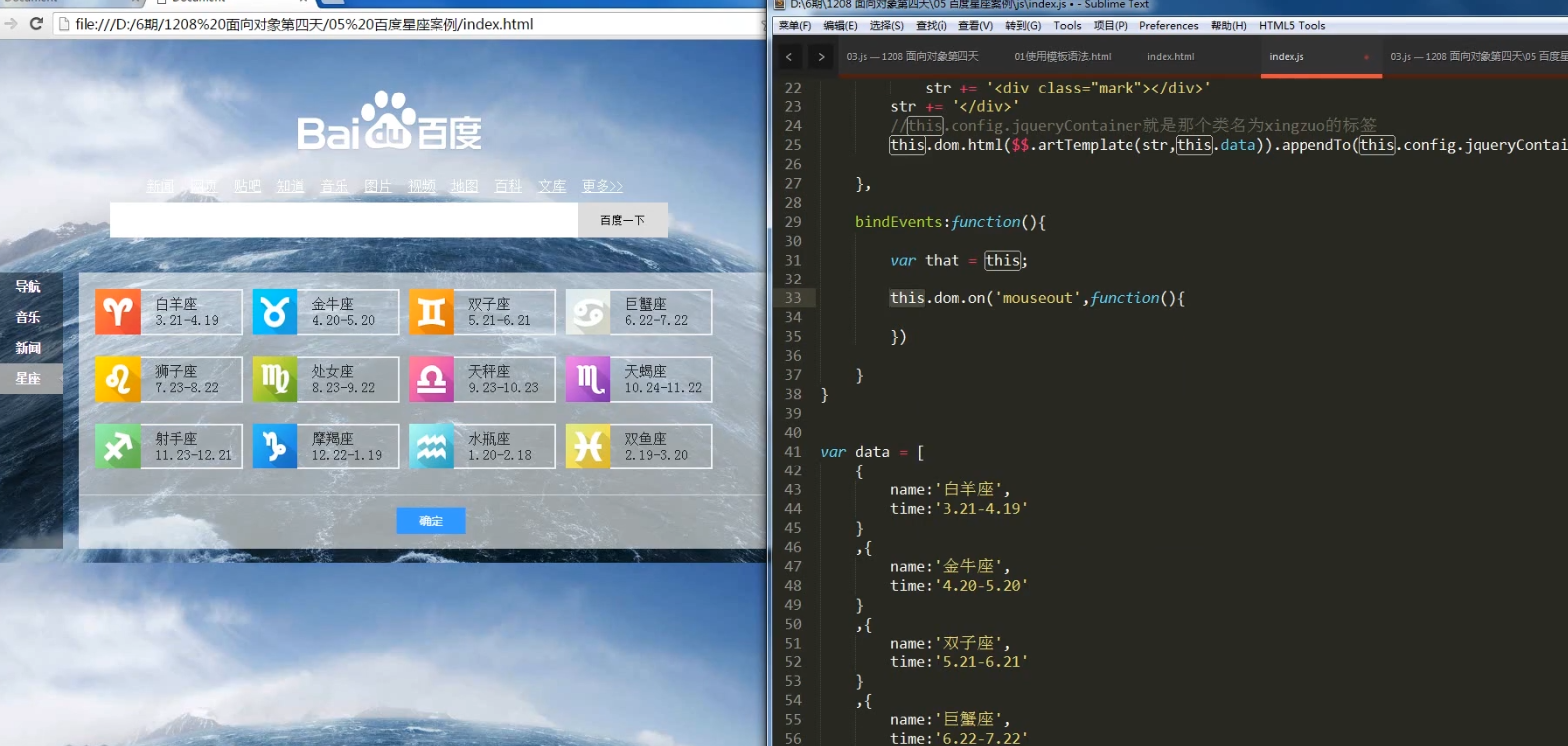
Task: Open the 转到(G) menu
Action: pos(1023,26)
